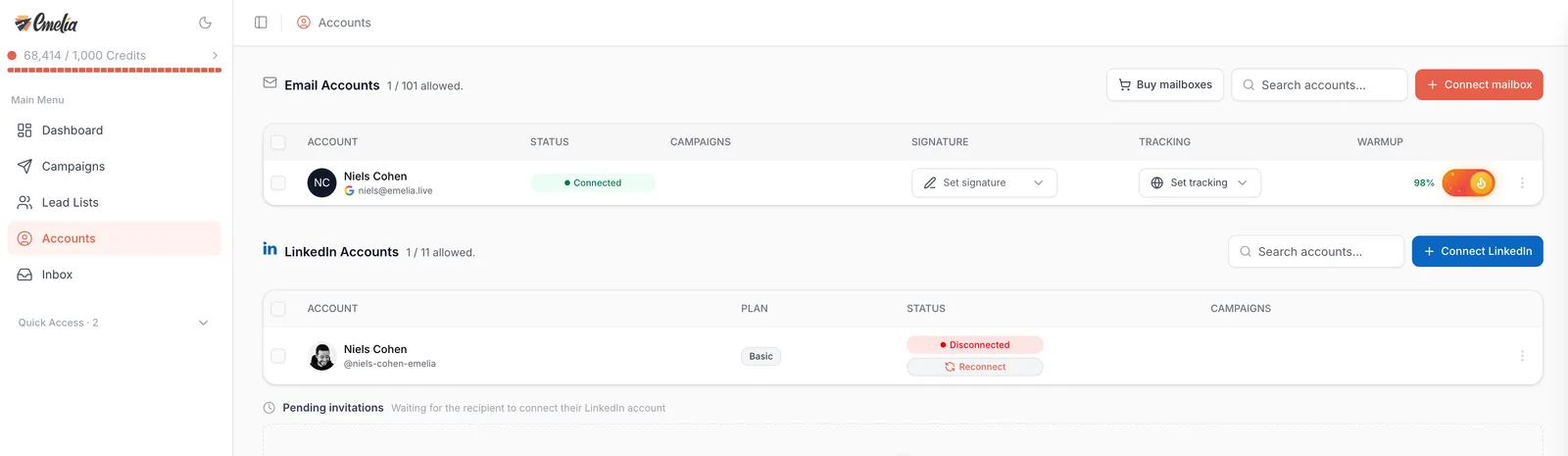Click the clock icon beside Pending invitations

pos(269,408)
